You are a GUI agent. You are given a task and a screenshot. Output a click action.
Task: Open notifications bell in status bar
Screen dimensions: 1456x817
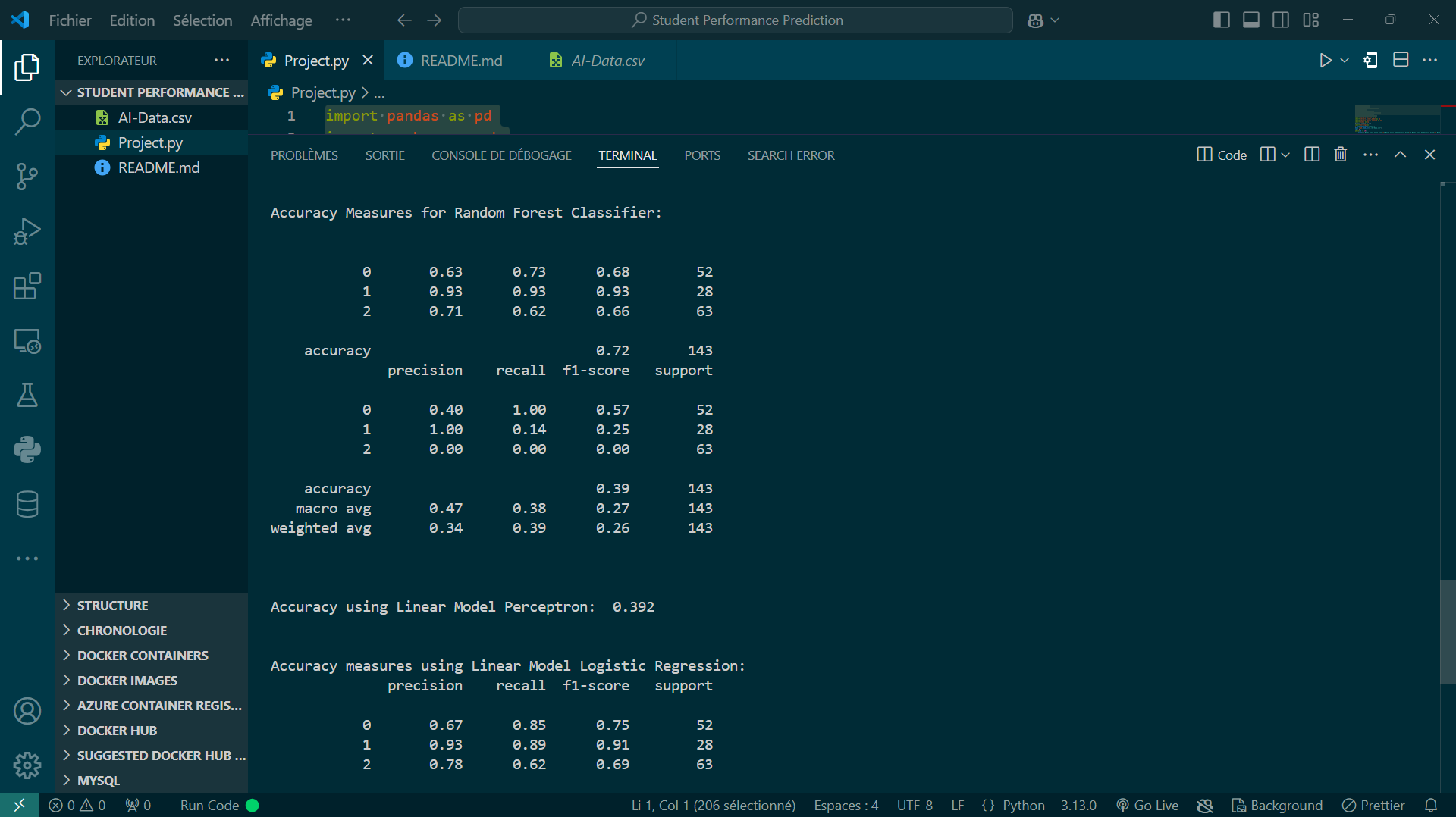tap(1431, 806)
